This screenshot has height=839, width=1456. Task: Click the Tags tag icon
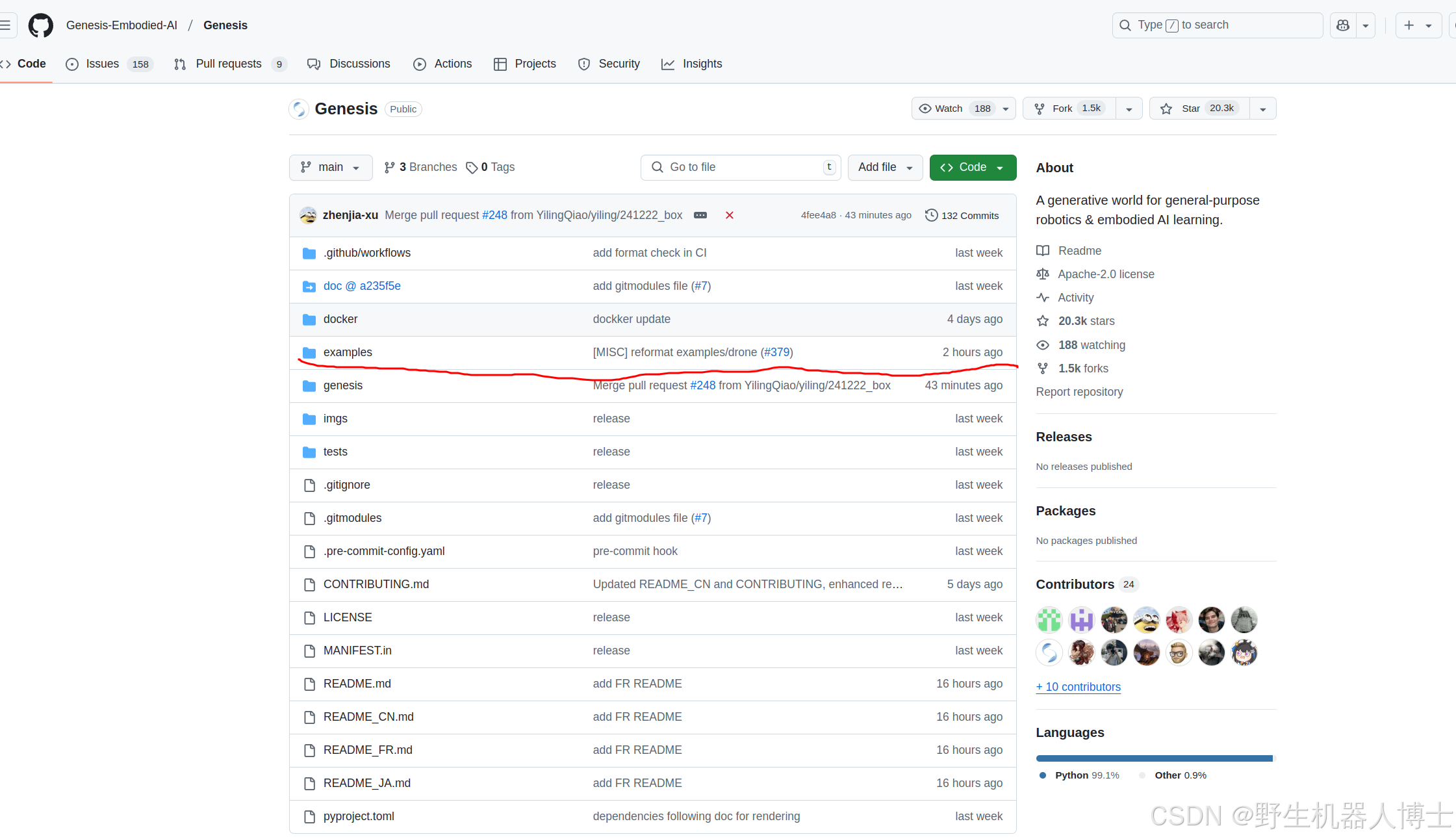pyautogui.click(x=472, y=168)
